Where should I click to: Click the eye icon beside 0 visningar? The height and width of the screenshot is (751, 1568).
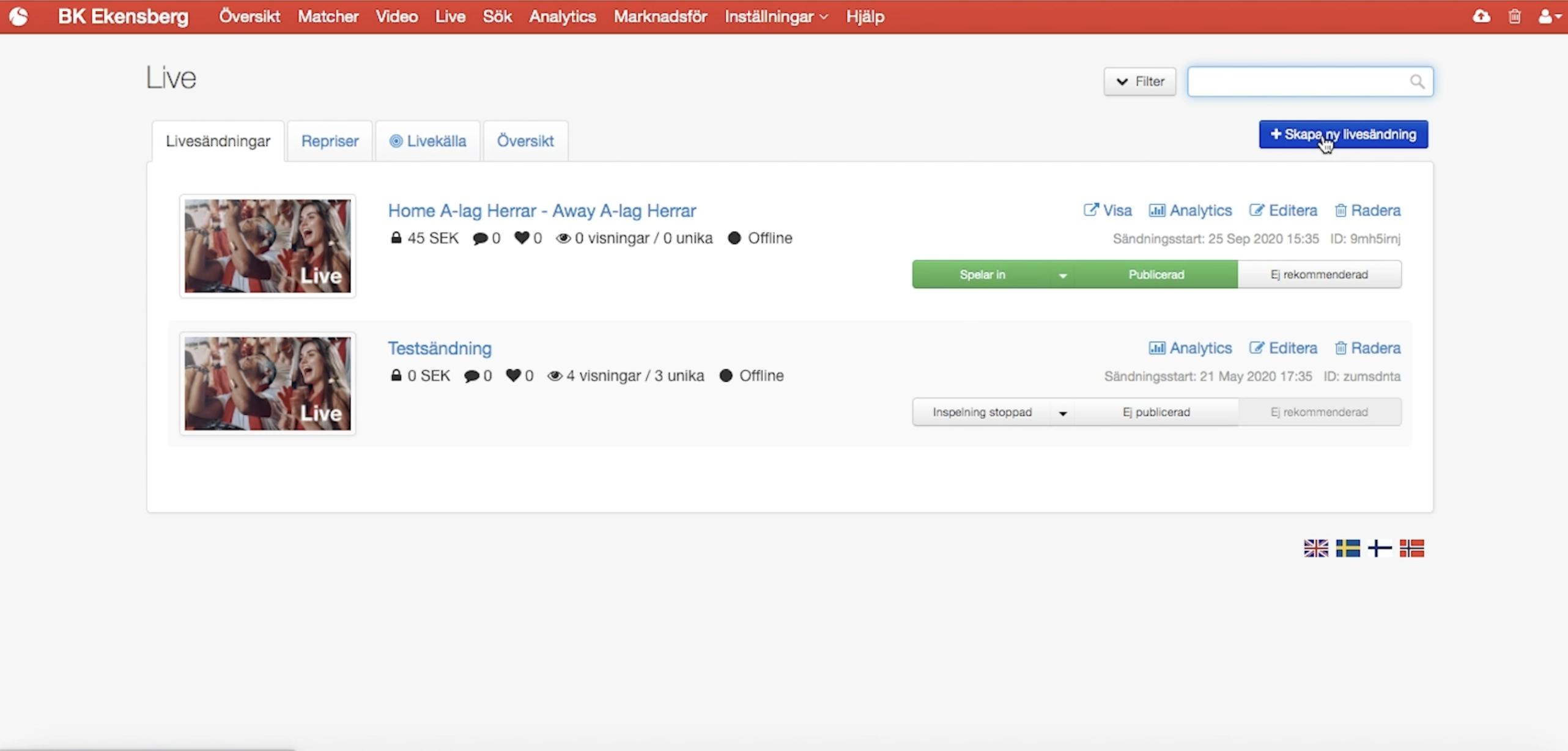563,238
